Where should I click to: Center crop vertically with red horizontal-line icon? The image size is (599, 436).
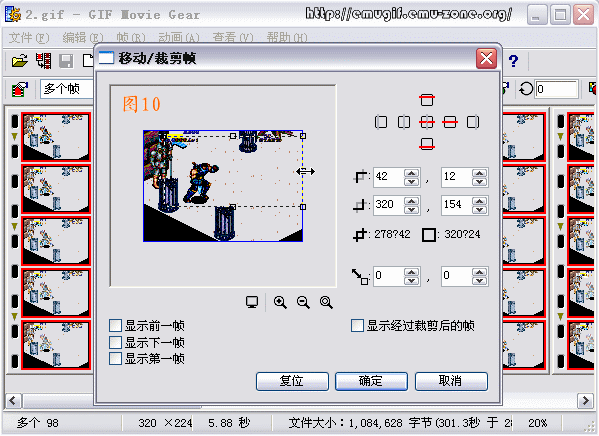click(450, 122)
